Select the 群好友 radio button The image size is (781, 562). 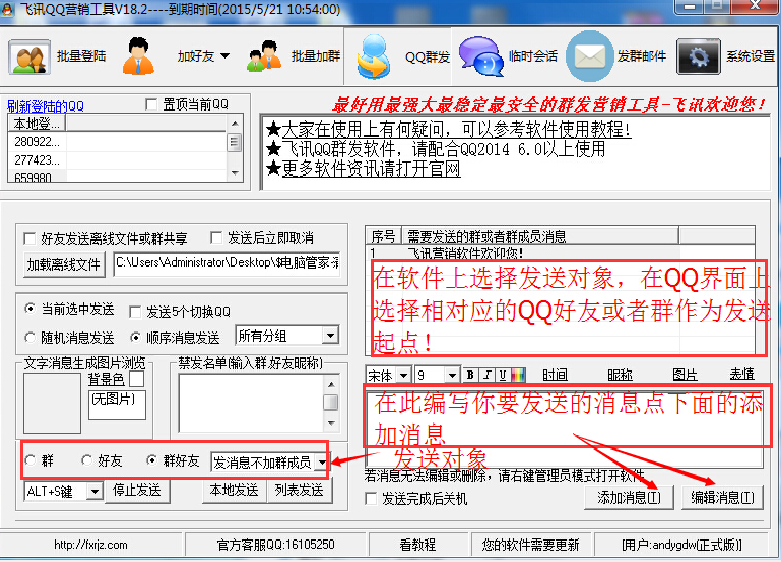[x=151, y=460]
